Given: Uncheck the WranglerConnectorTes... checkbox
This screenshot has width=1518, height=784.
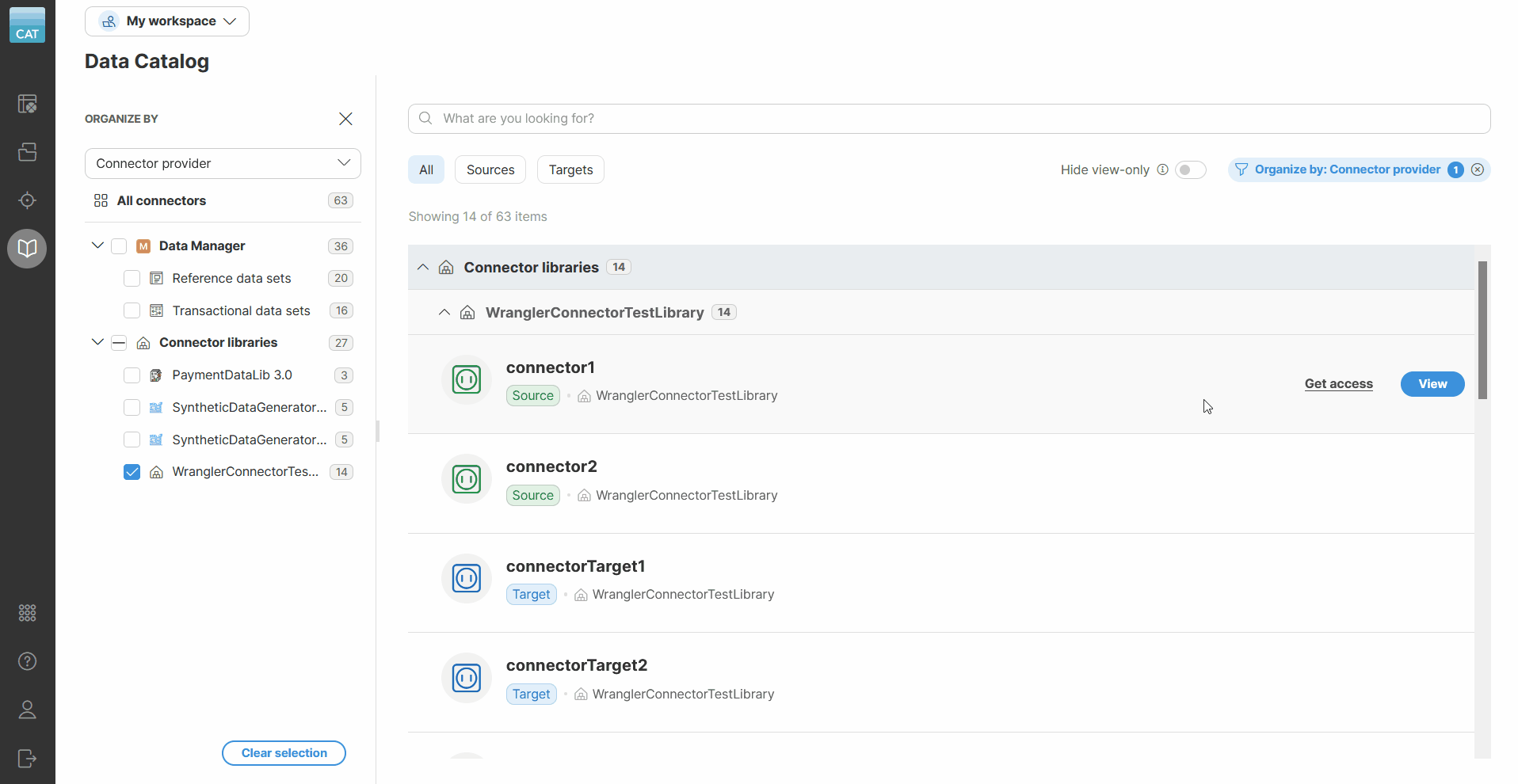Looking at the screenshot, I should [x=132, y=472].
